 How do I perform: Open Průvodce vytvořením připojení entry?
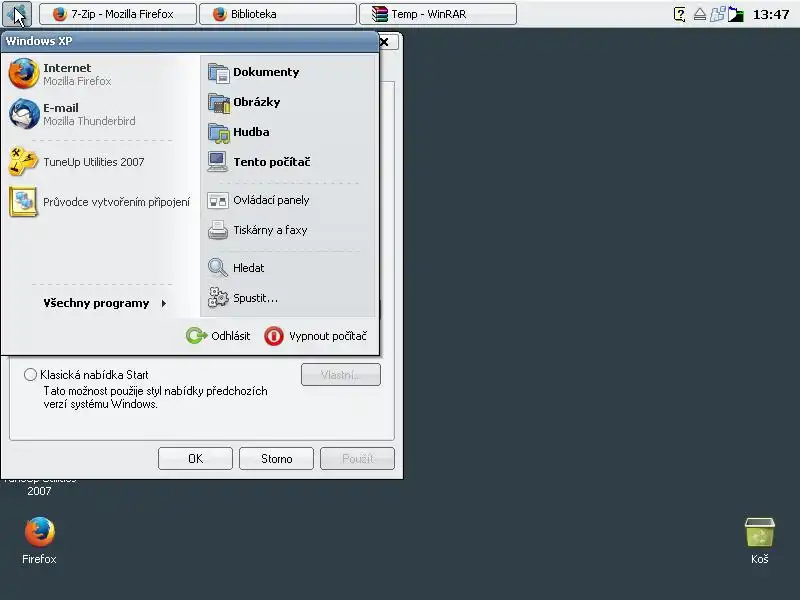point(101,202)
